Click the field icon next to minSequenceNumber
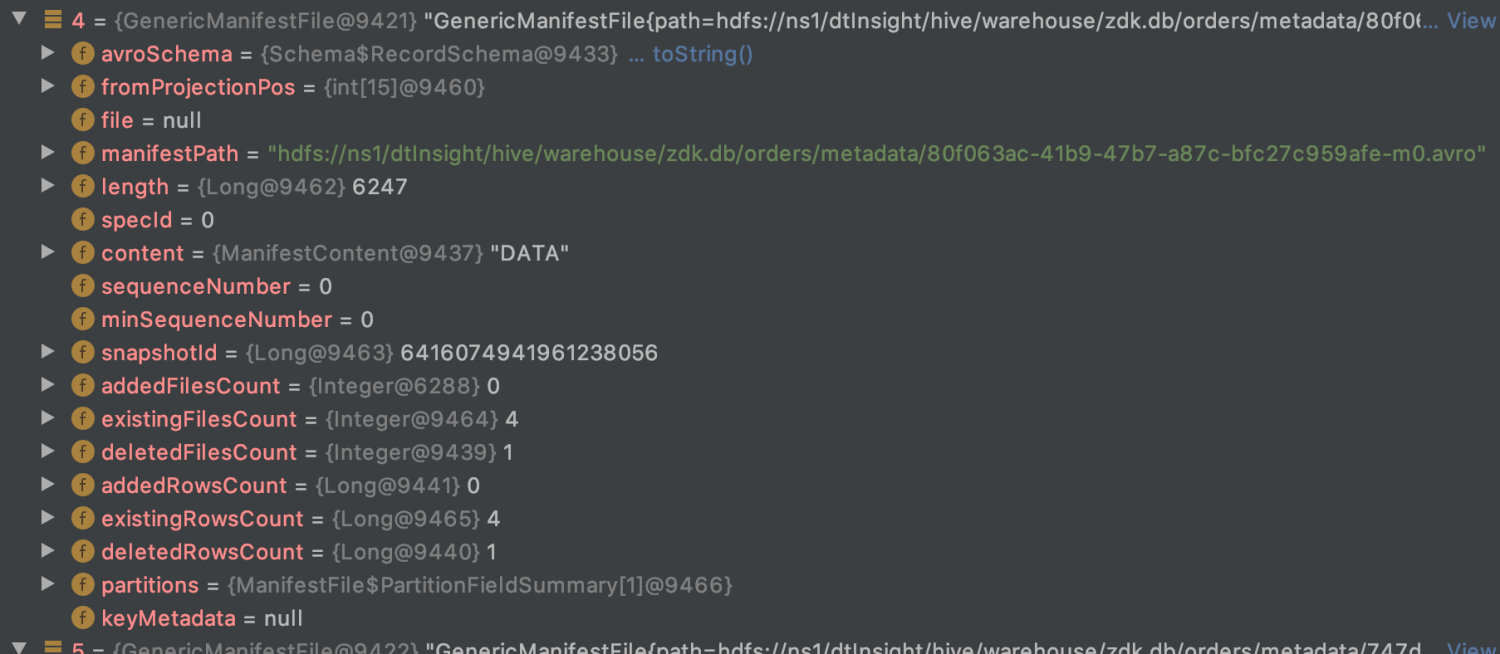1500x654 pixels. point(83,319)
